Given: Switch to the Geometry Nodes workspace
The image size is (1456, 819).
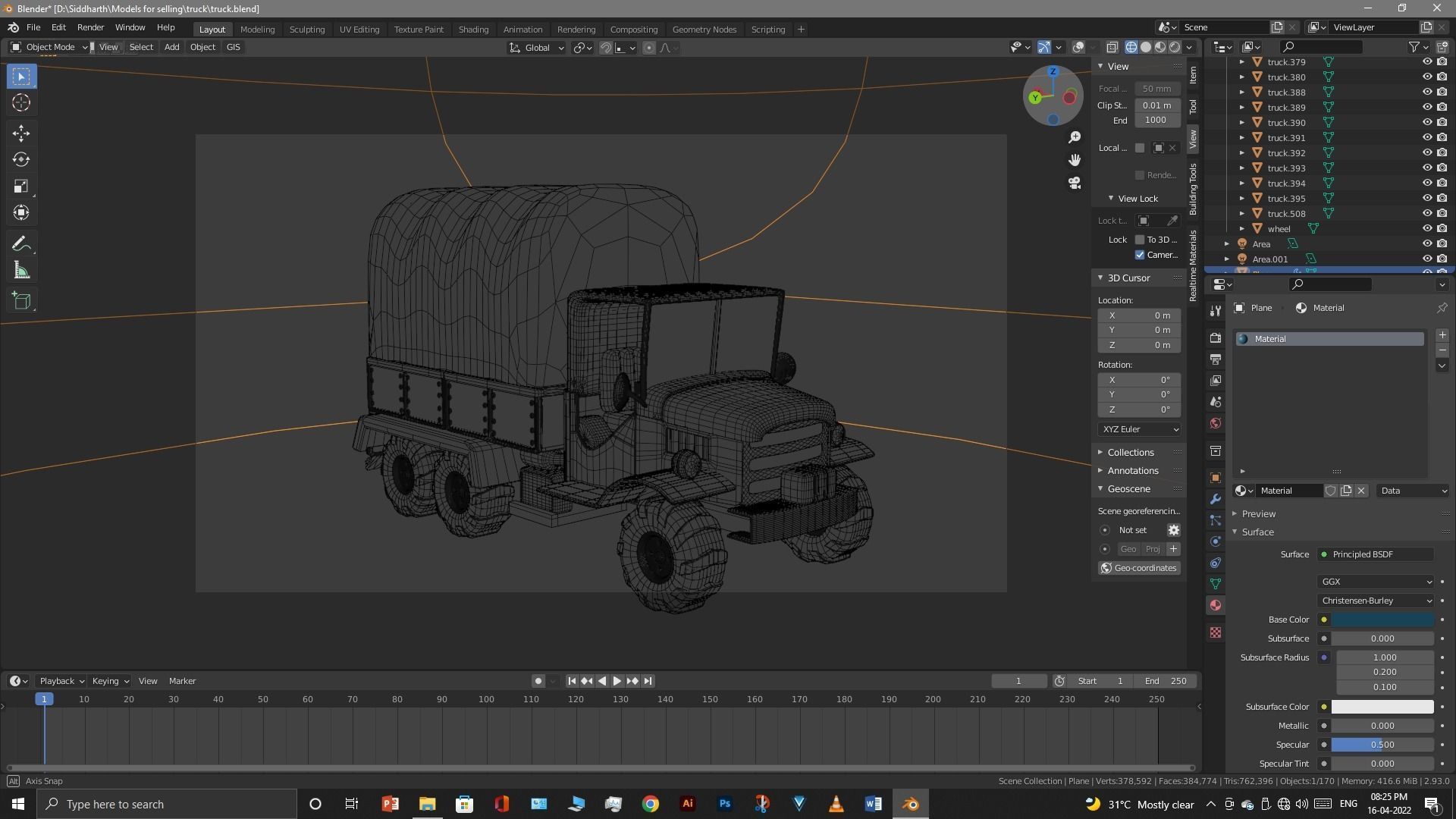Looking at the screenshot, I should pos(704,30).
